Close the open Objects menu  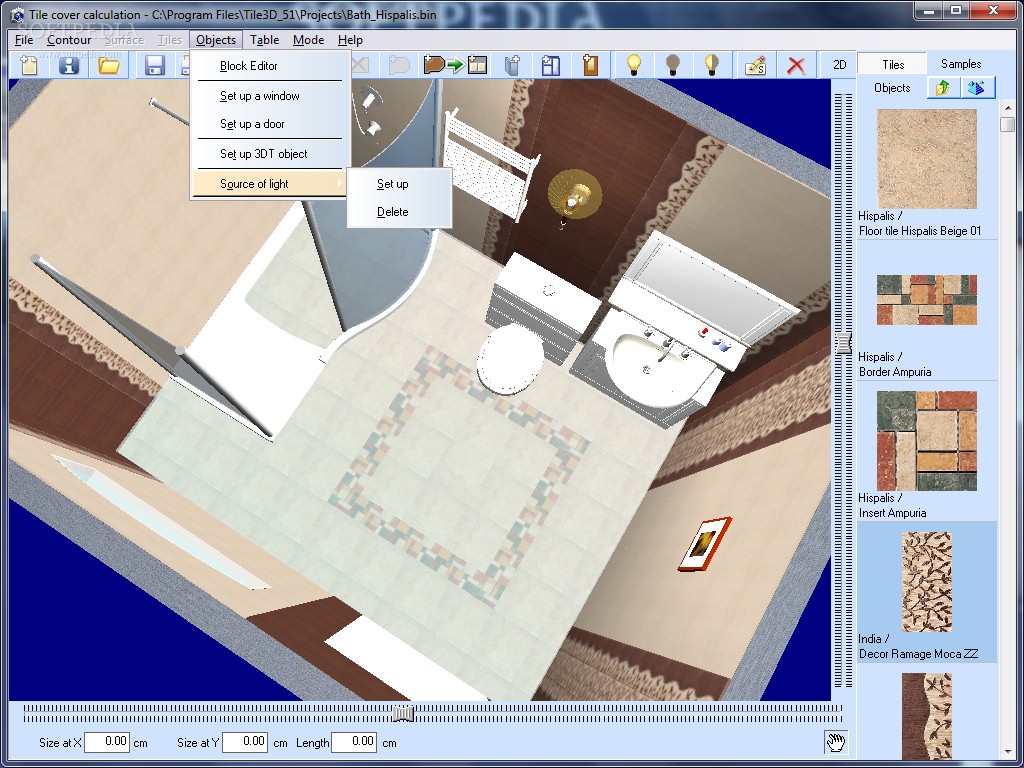tap(216, 40)
